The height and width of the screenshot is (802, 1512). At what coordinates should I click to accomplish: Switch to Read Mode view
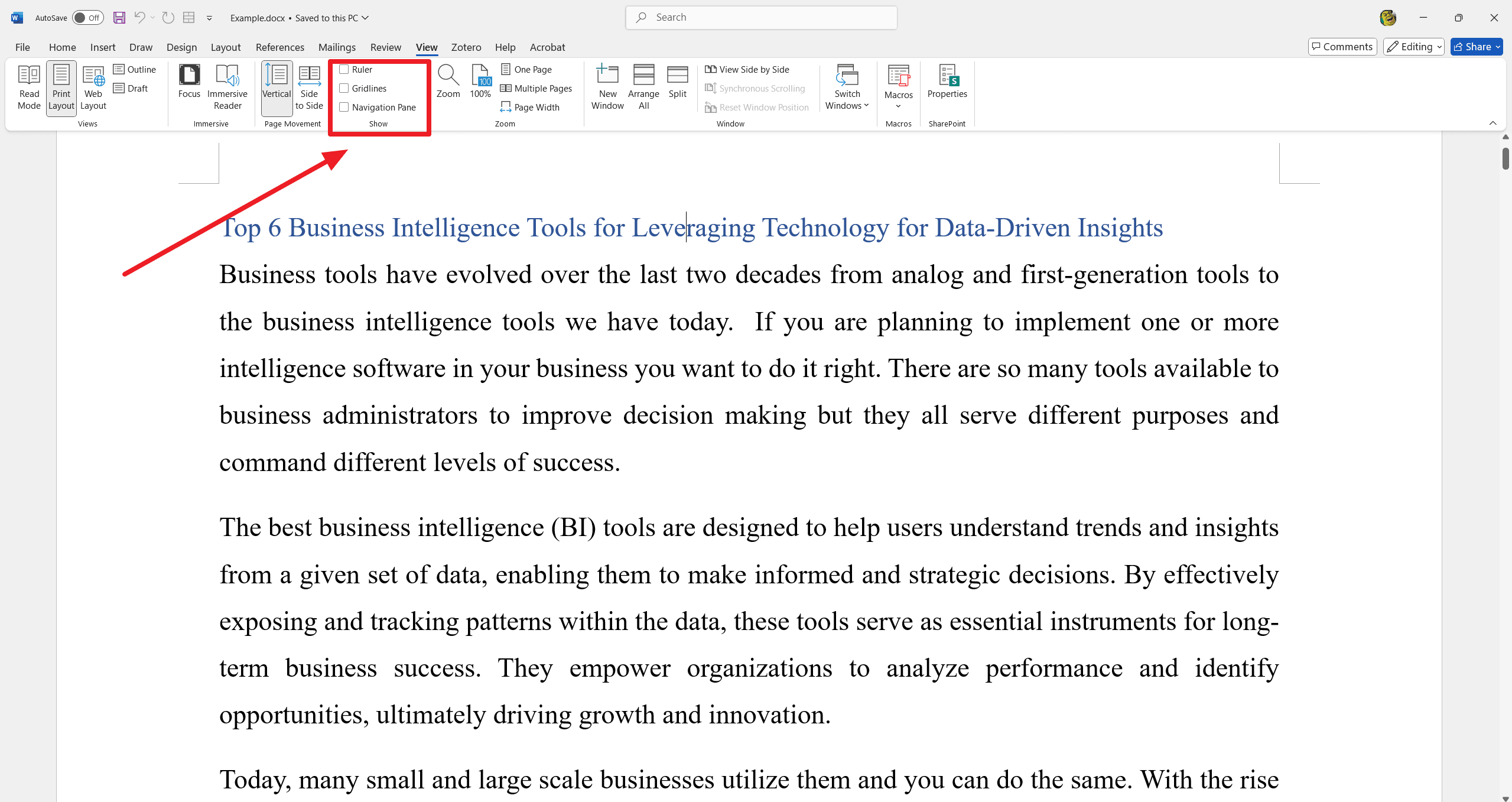(x=29, y=87)
